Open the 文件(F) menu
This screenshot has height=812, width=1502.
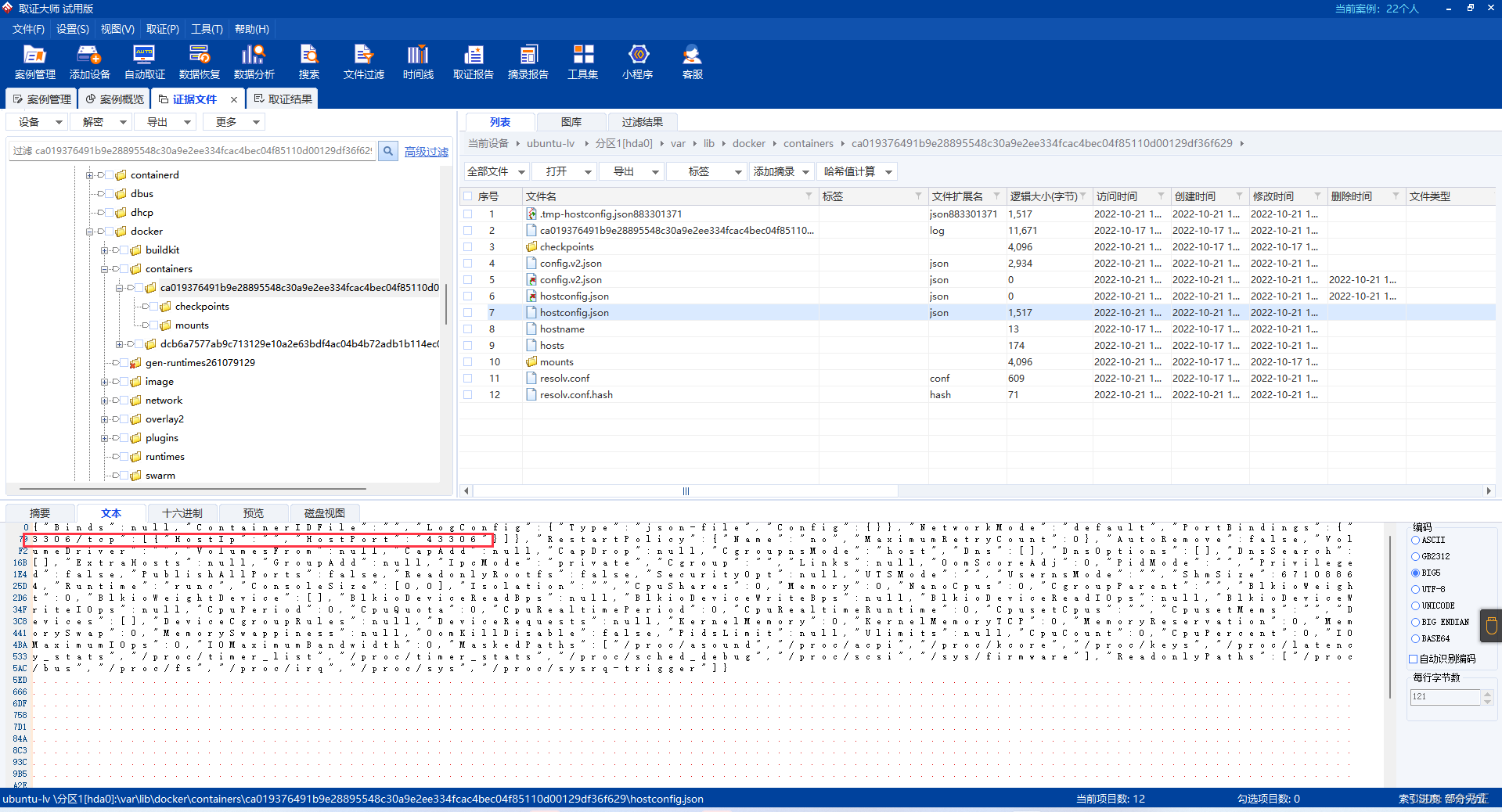pyautogui.click(x=28, y=29)
